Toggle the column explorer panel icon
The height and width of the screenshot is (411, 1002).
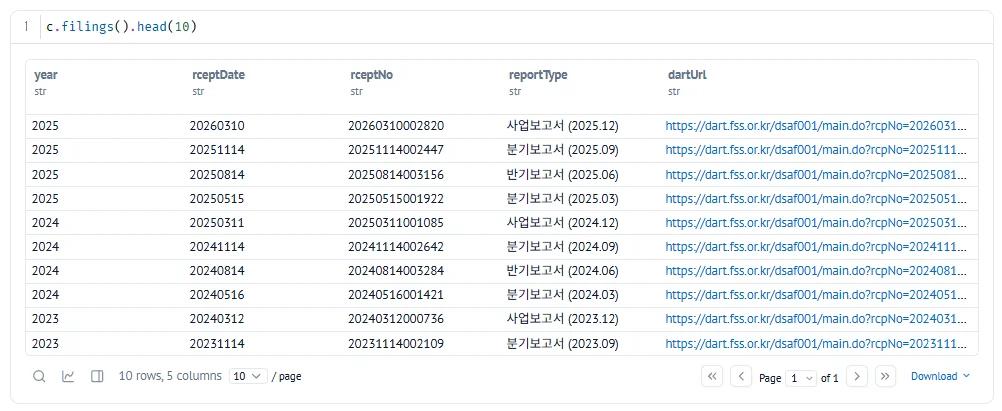(97, 376)
